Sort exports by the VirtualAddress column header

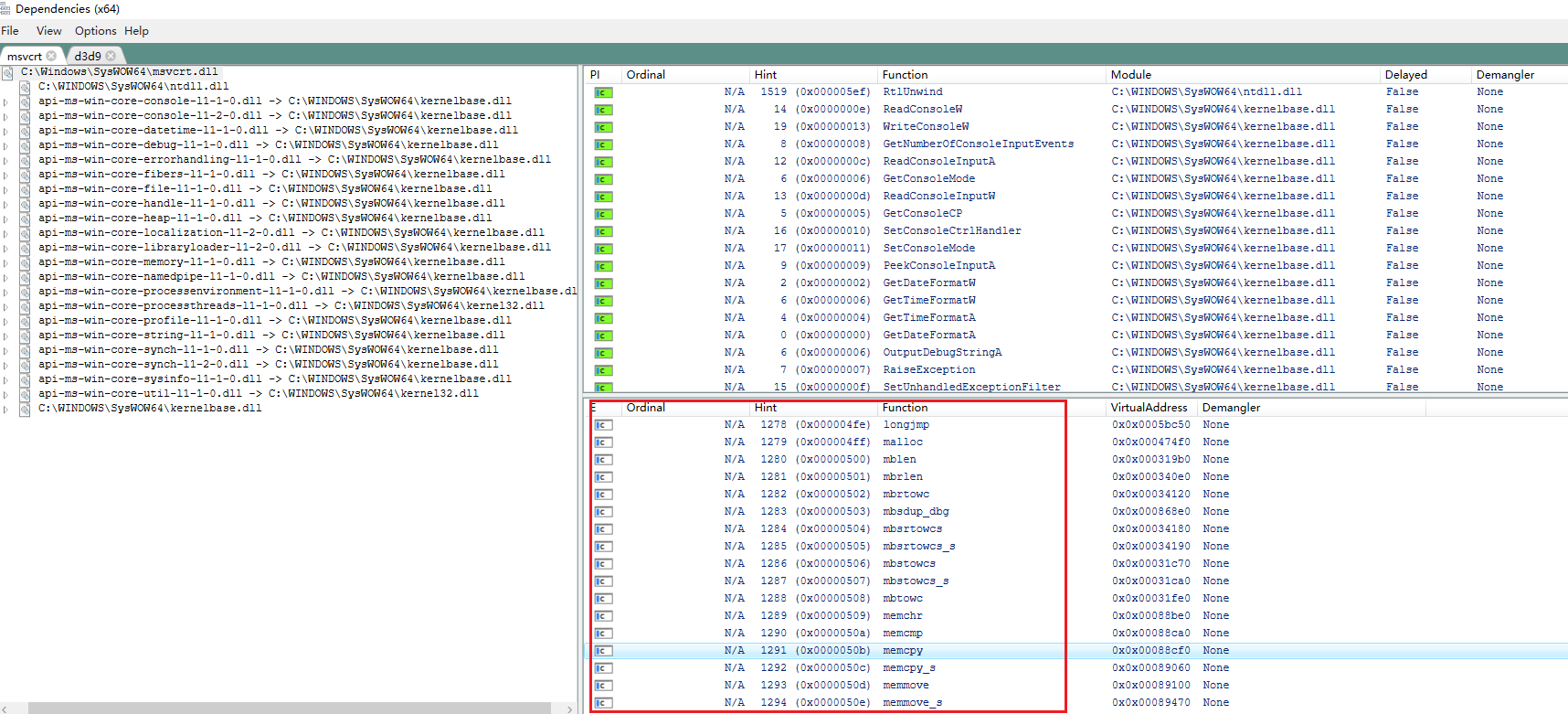pos(1149,408)
